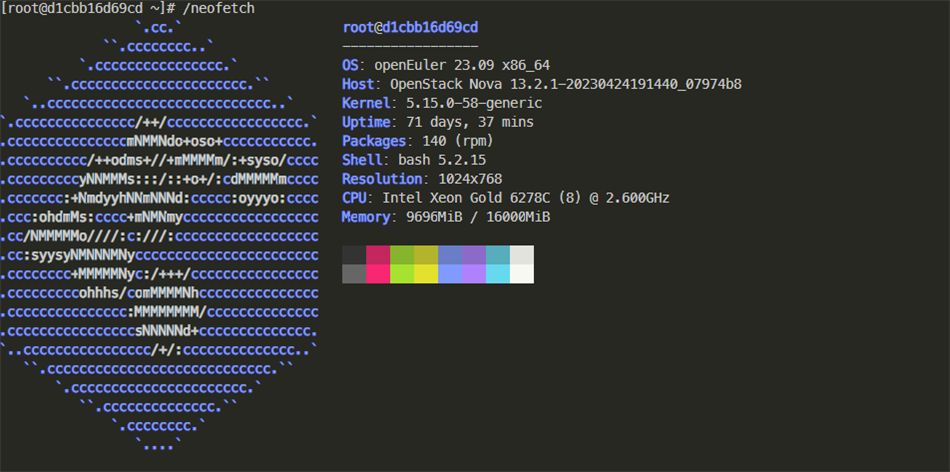Image resolution: width=950 pixels, height=472 pixels.
Task: Click the medium gray color block, bottom row
Action: 354,274
